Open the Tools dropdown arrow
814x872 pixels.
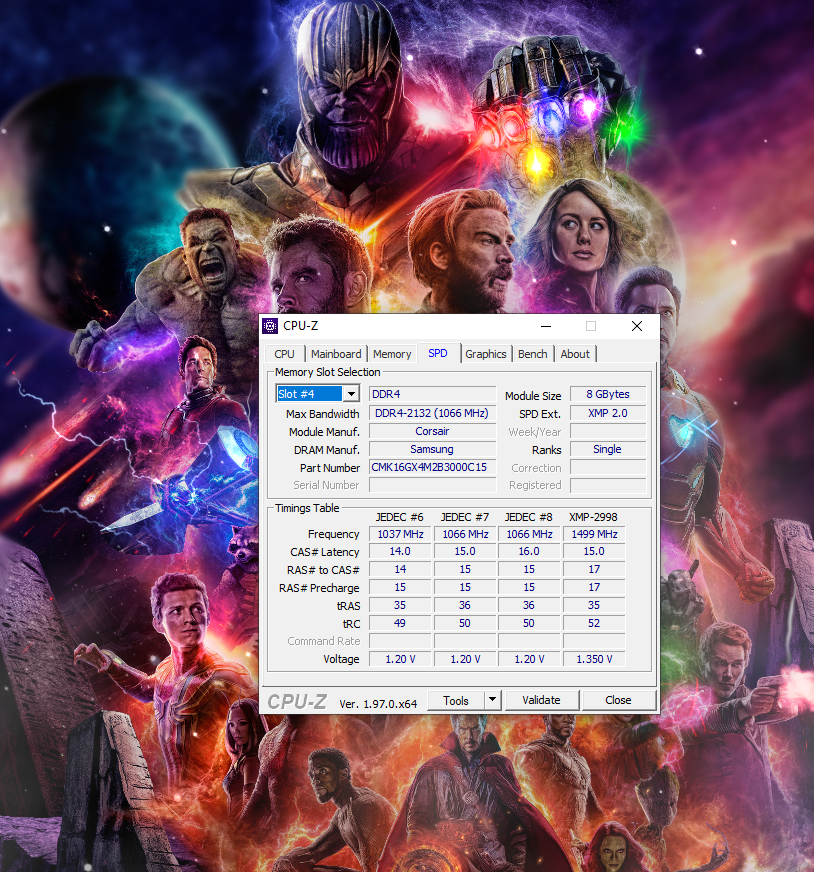(492, 700)
